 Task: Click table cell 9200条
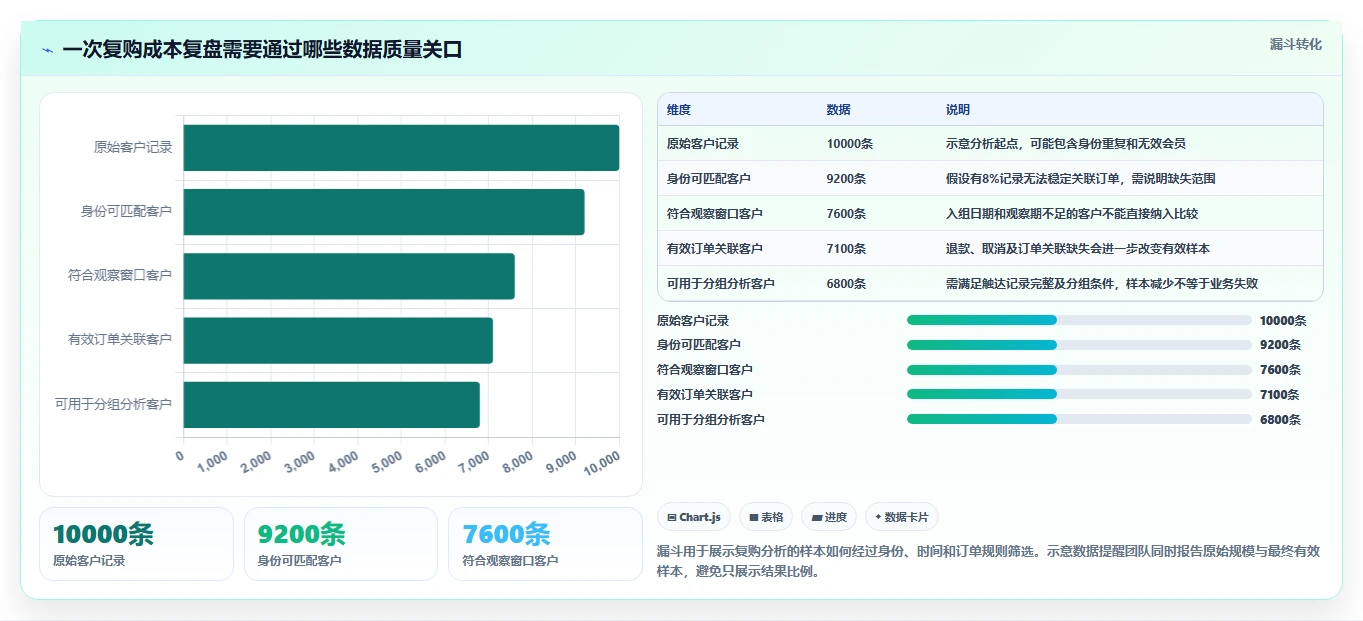point(847,179)
